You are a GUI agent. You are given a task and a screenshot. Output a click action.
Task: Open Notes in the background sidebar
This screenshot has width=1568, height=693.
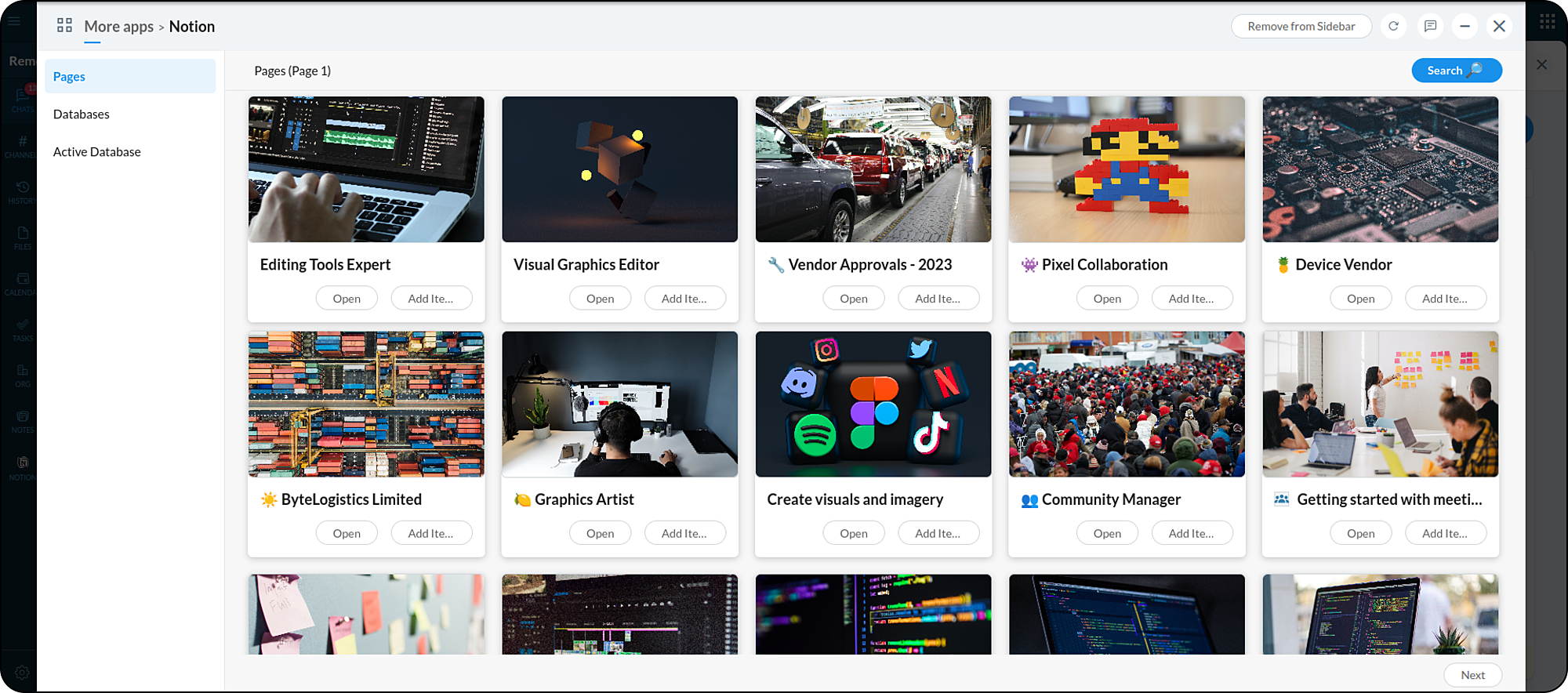pyautogui.click(x=23, y=421)
